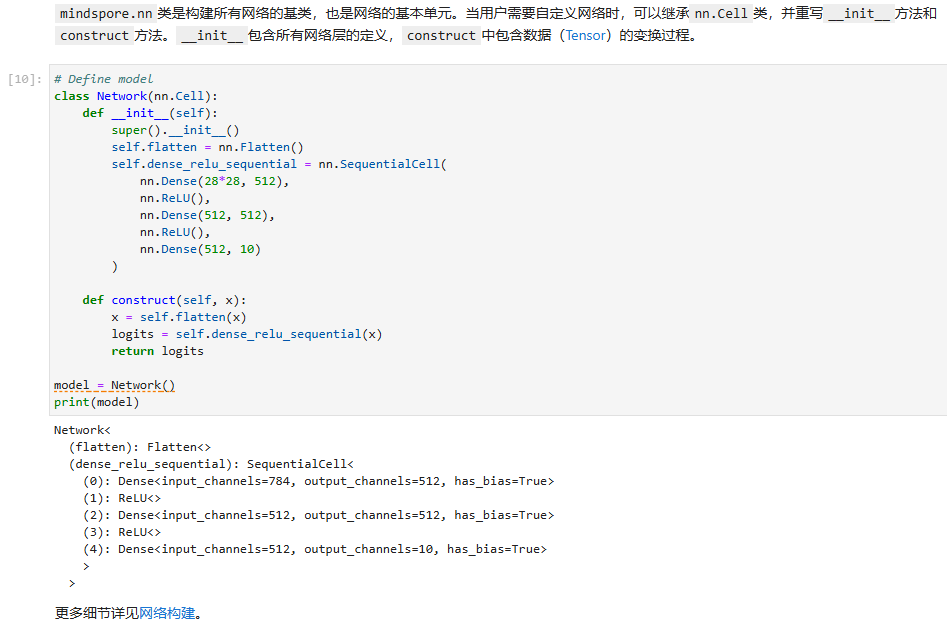Click 'def __init__(self):' line
947x630 pixels.
click(150, 113)
